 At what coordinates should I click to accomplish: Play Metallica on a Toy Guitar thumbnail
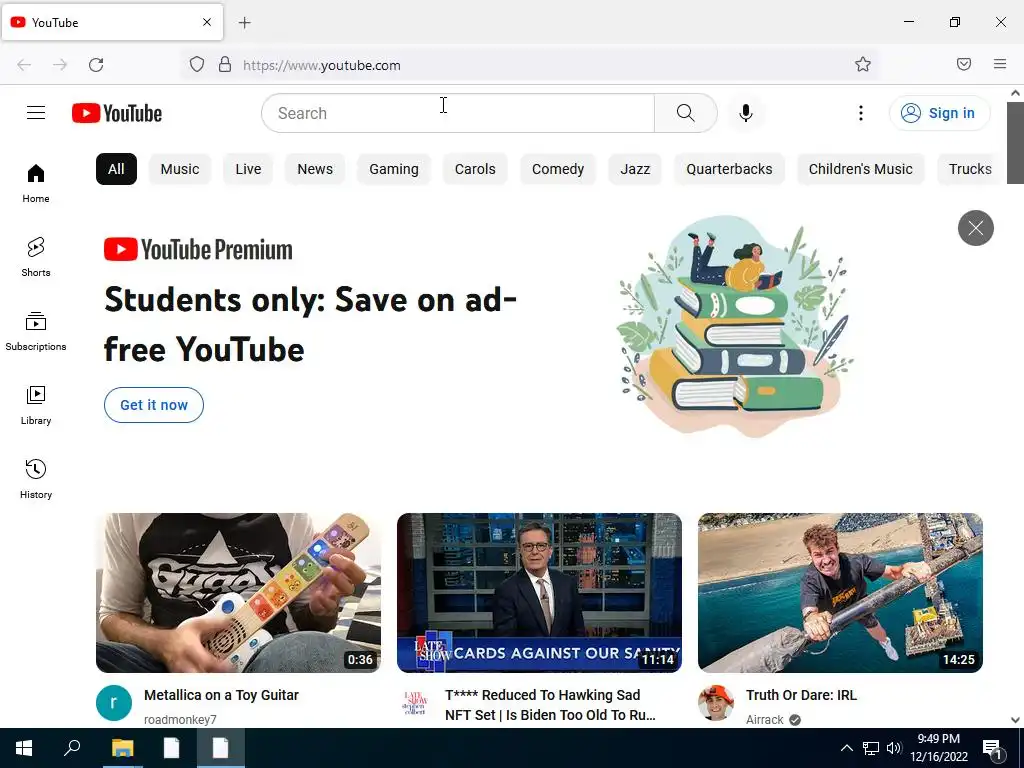(238, 593)
